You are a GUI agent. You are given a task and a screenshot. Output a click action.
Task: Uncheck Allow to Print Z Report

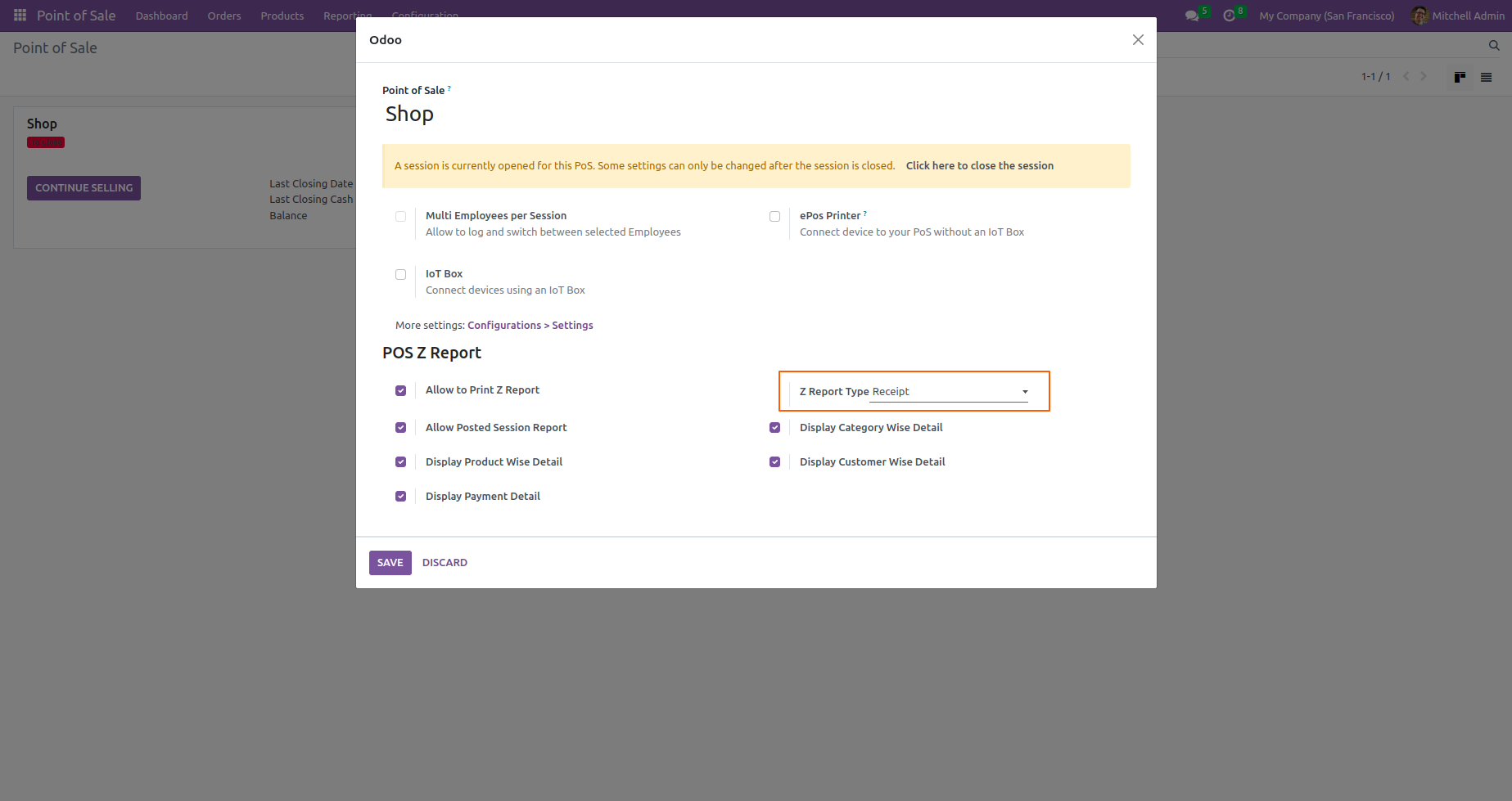(400, 390)
